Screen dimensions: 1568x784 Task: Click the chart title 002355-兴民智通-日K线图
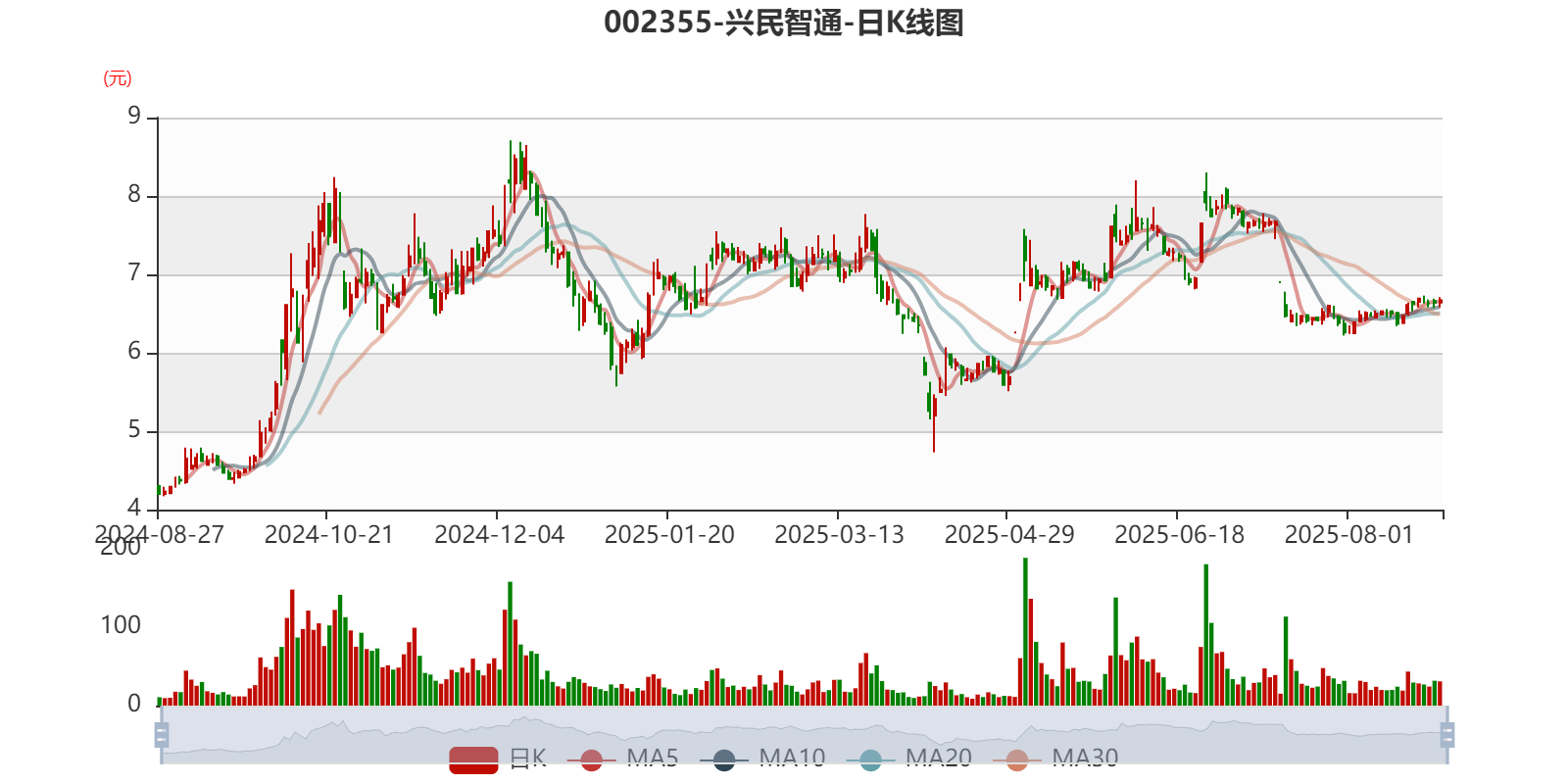pos(784,23)
